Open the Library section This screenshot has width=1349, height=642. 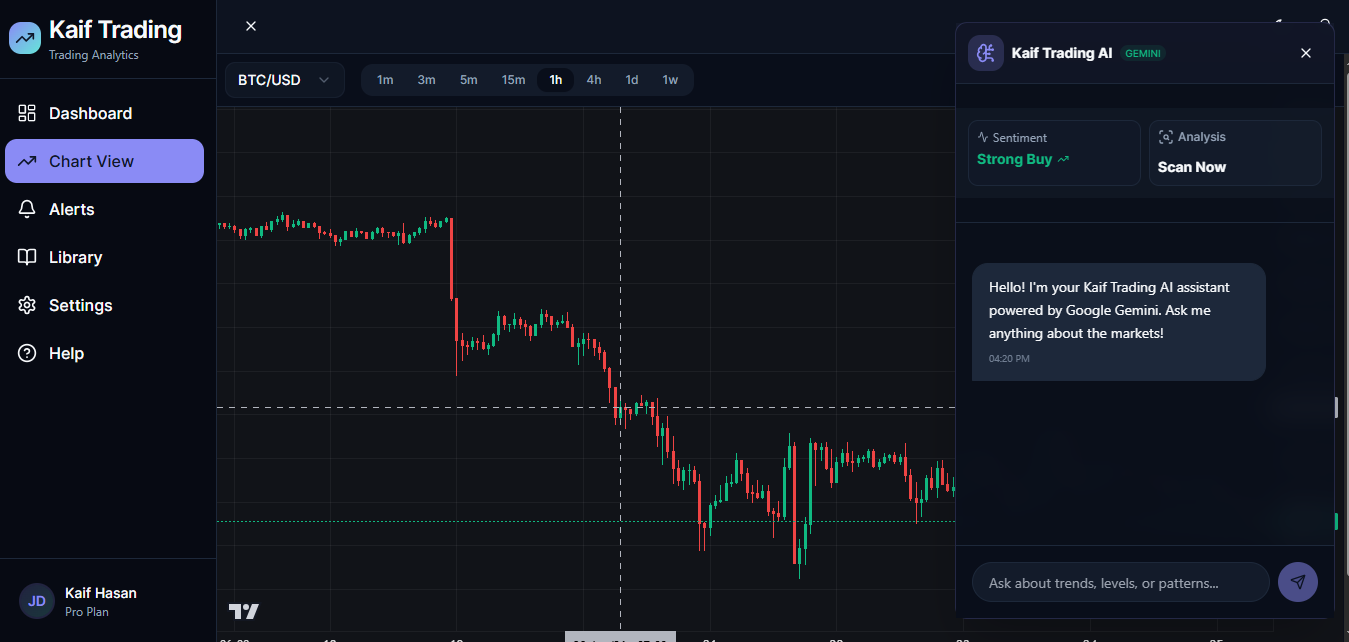pos(104,257)
